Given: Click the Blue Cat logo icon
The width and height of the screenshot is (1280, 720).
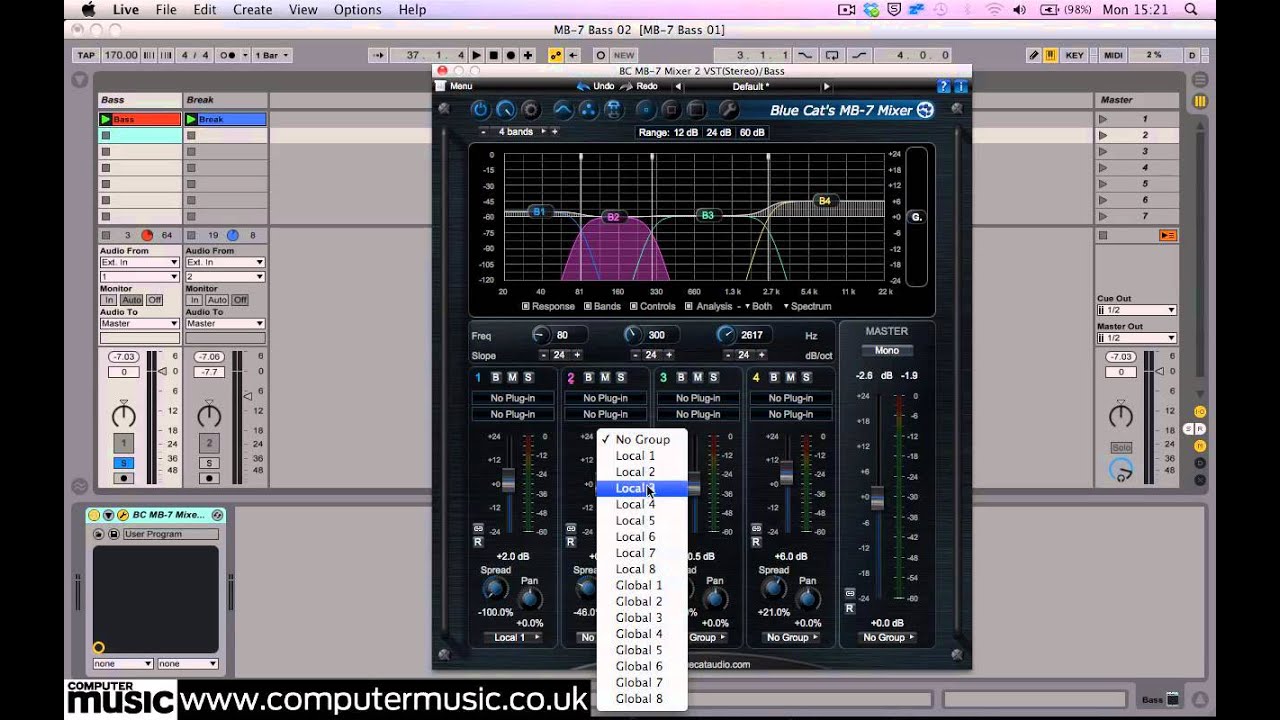Looking at the screenshot, I should pyautogui.click(x=926, y=110).
